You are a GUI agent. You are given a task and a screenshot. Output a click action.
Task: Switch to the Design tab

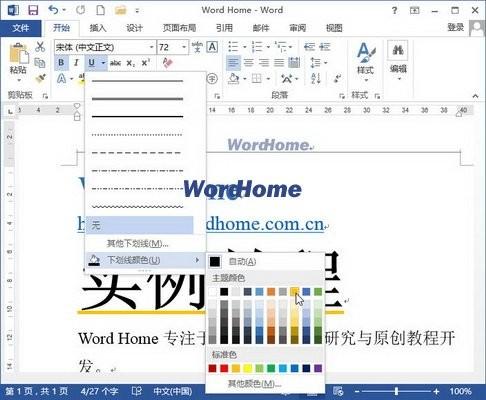(x=134, y=28)
